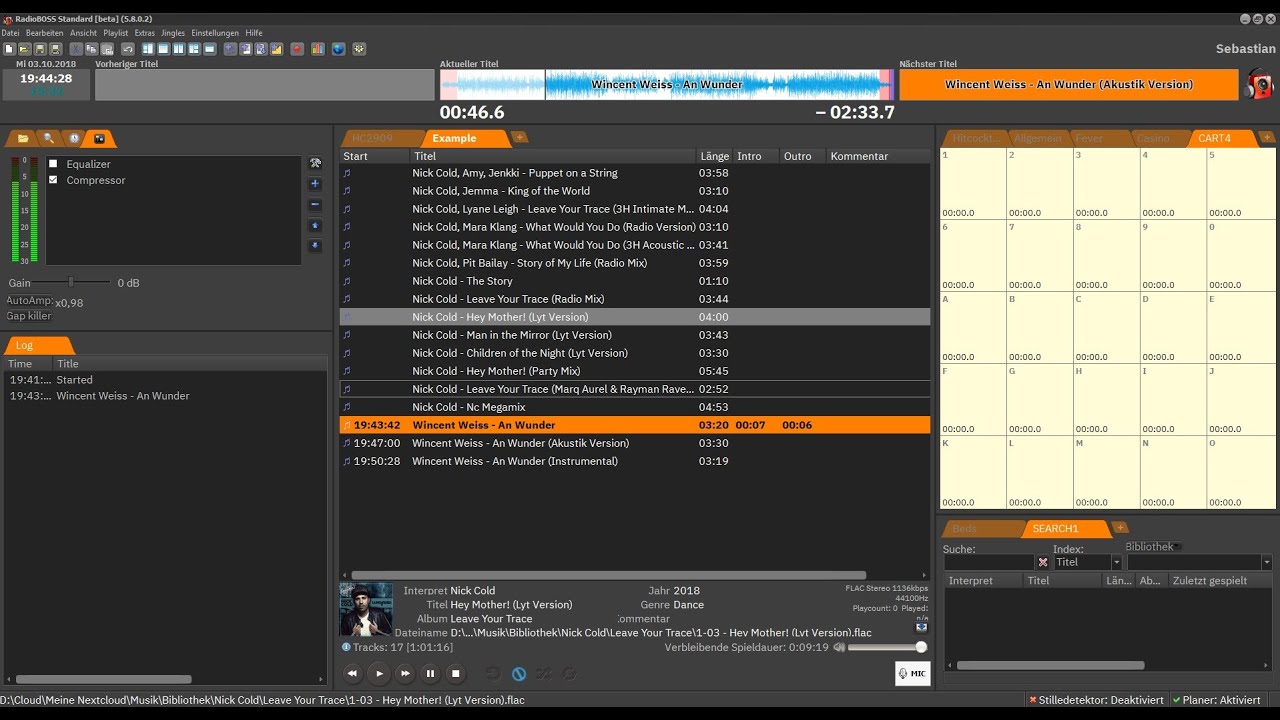The image size is (1280, 720).
Task: Click the fast forward next button
Action: click(405, 674)
